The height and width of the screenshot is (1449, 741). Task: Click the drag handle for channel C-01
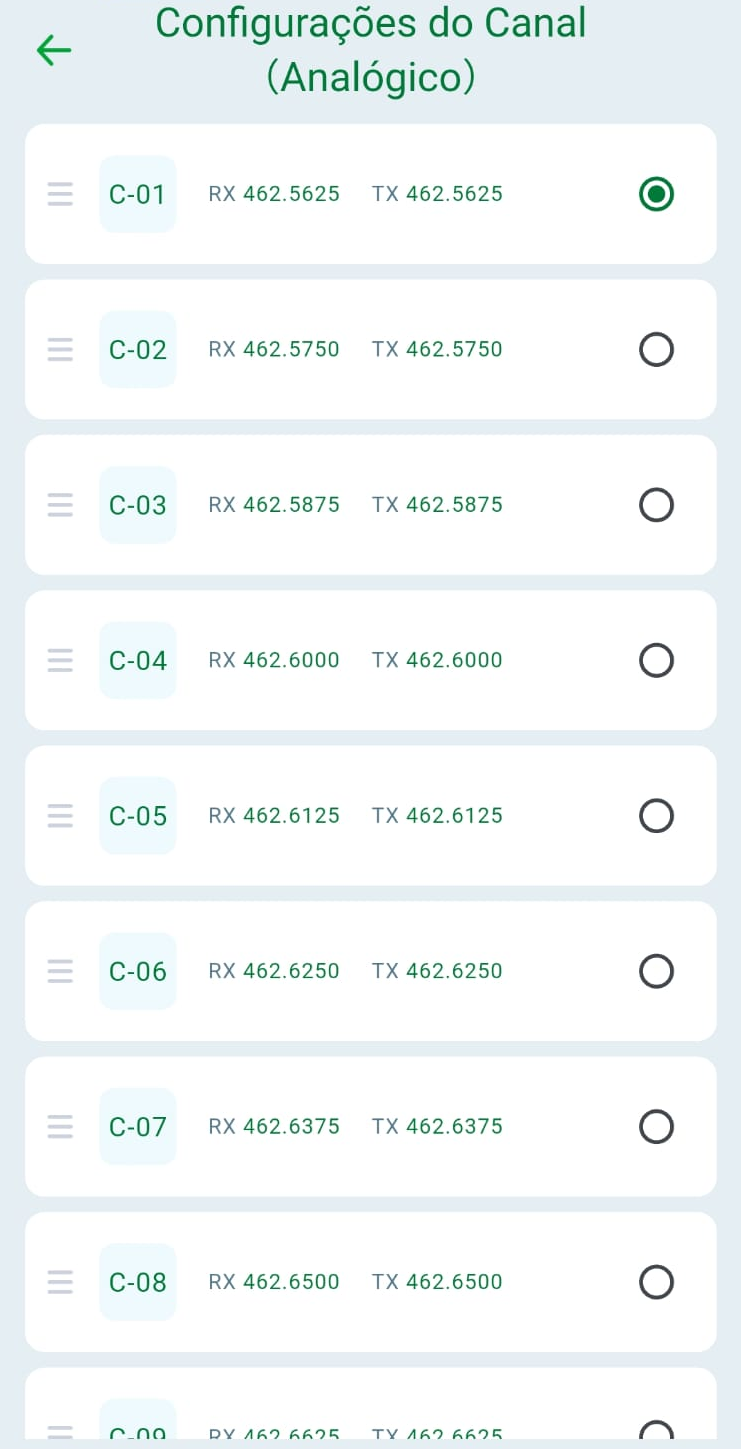[x=60, y=194]
